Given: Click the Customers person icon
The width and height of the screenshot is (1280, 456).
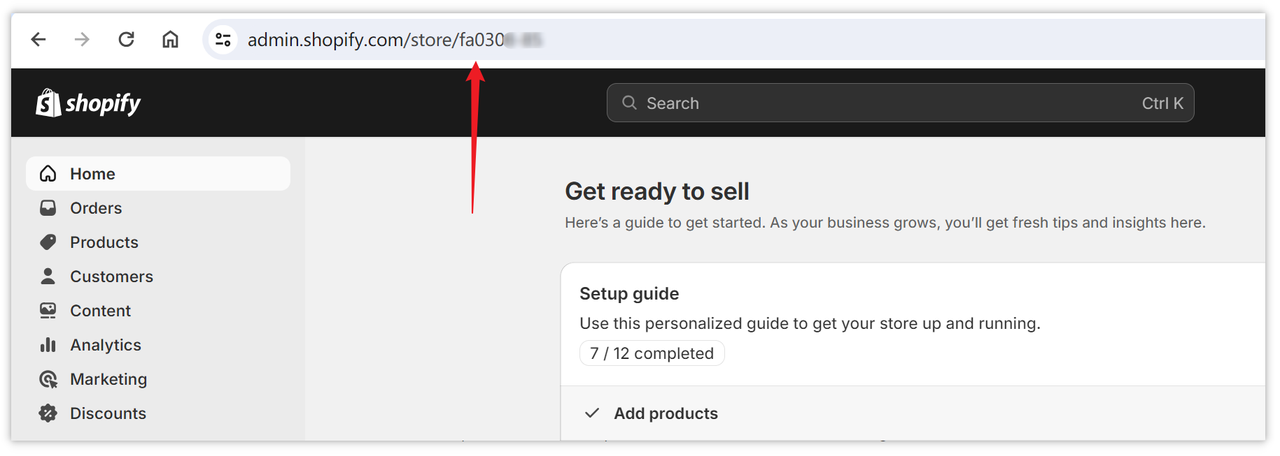Looking at the screenshot, I should click(48, 276).
